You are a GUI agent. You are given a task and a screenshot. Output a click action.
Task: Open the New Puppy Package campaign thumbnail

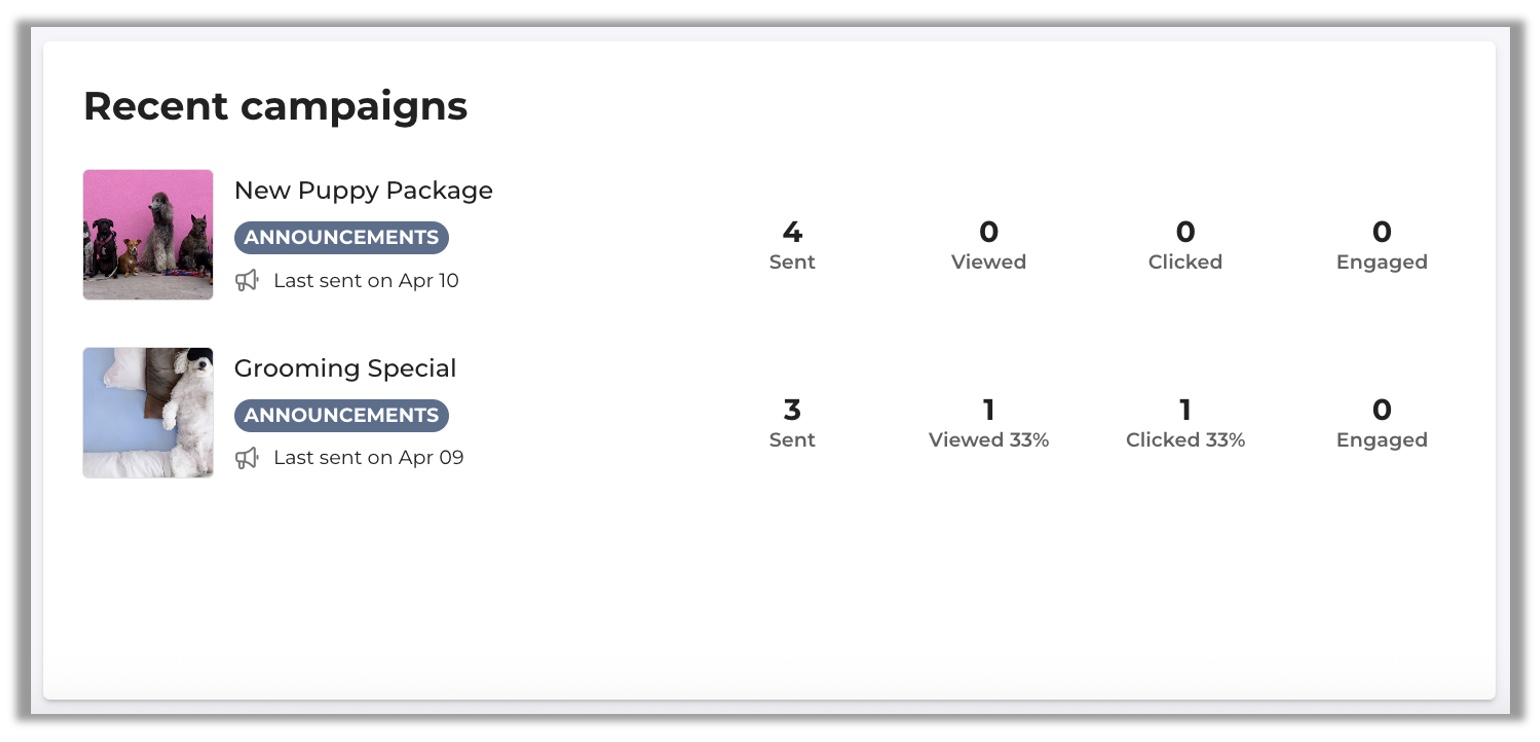point(148,235)
